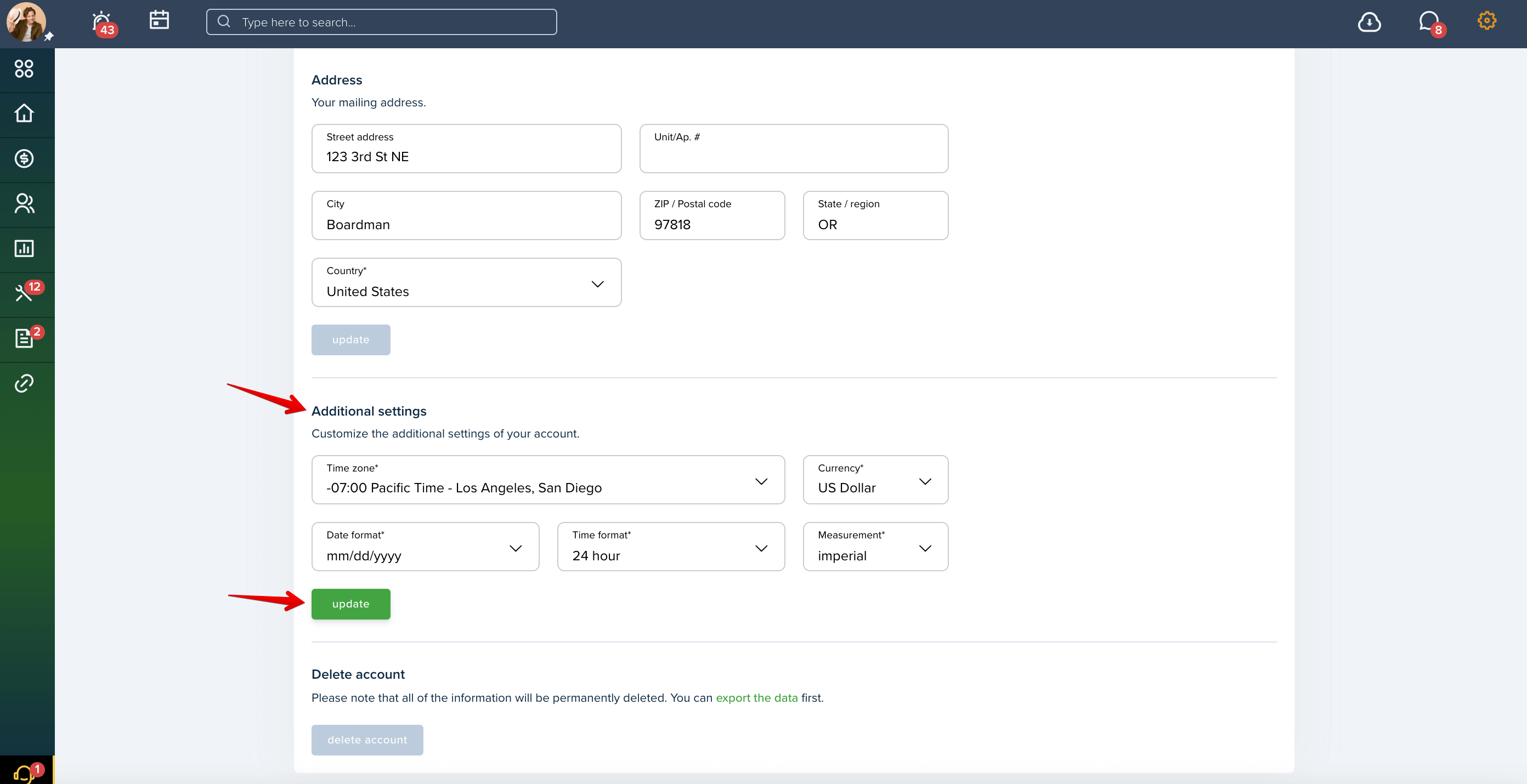The width and height of the screenshot is (1527, 784).
Task: Open the Currency dropdown
Action: (875, 480)
